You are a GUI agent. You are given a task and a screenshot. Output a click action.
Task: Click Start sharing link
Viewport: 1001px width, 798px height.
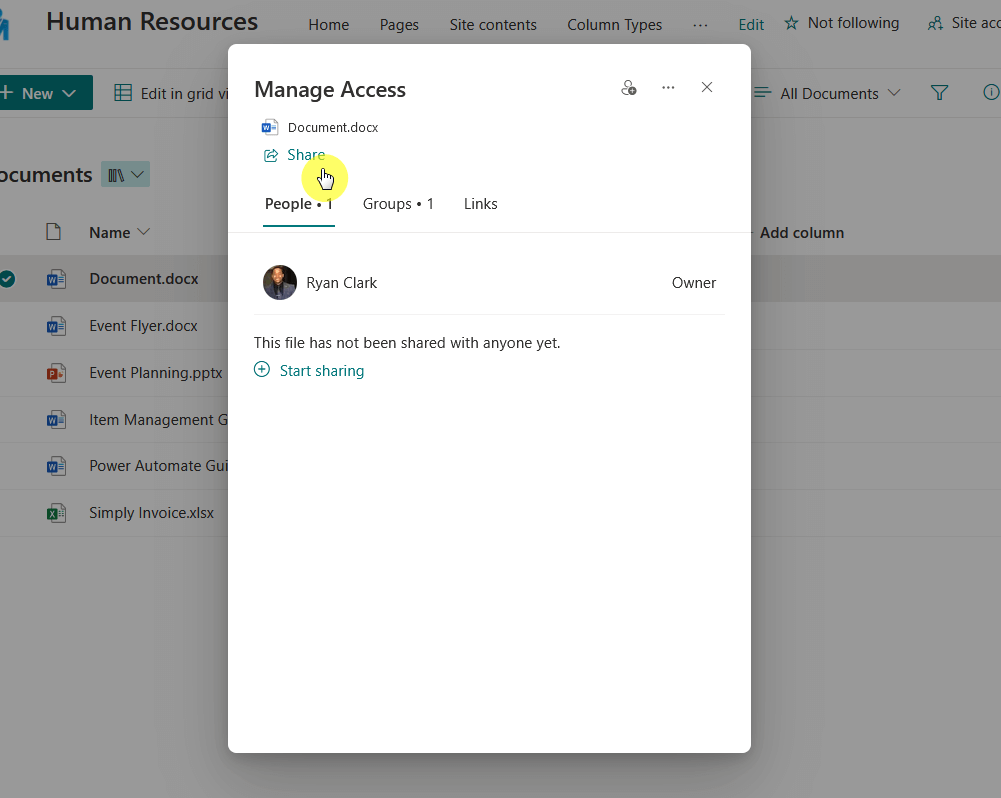pyautogui.click(x=322, y=371)
